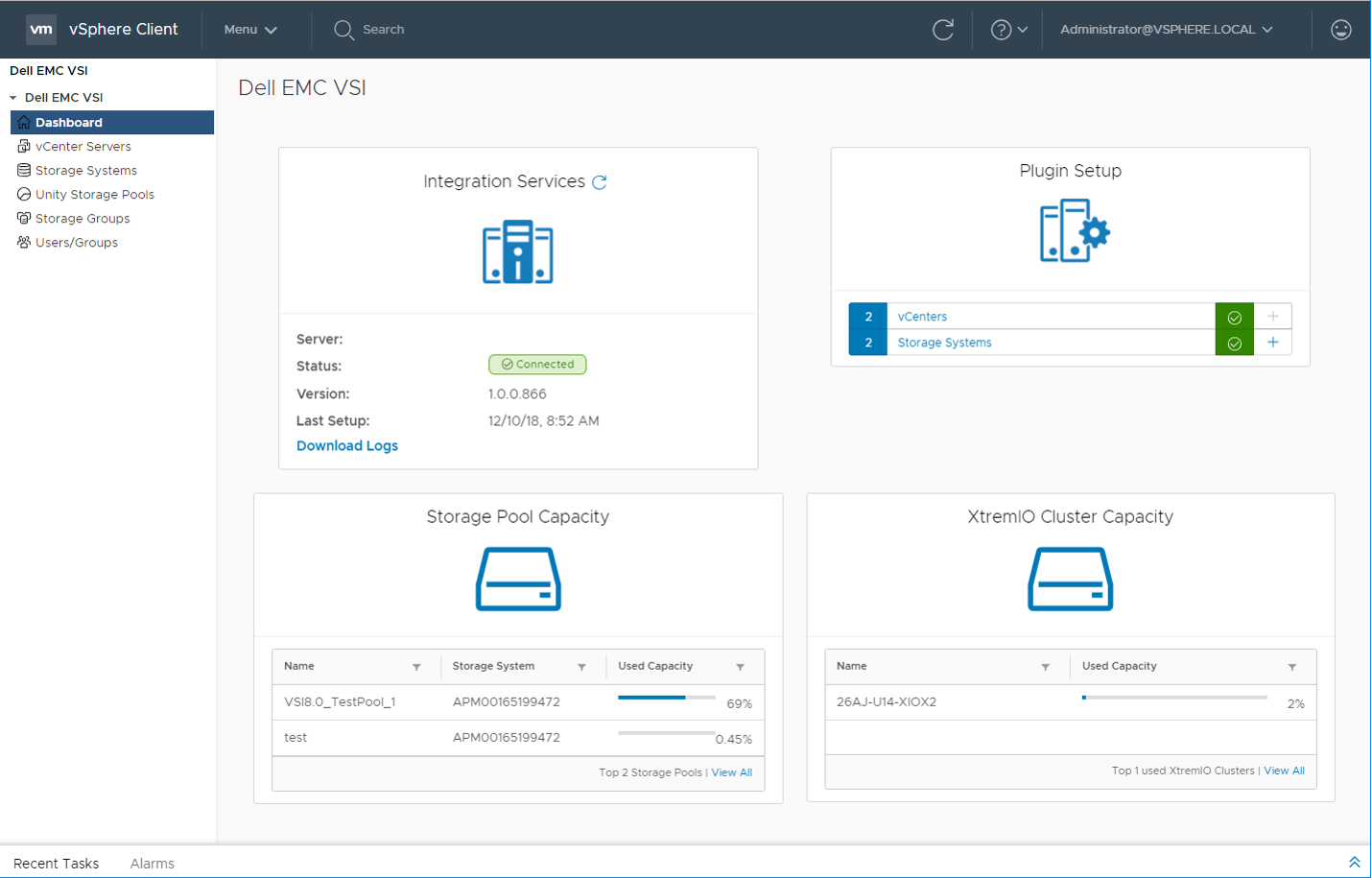
Task: Click the Users/Groups sidebar icon
Action: tap(24, 243)
